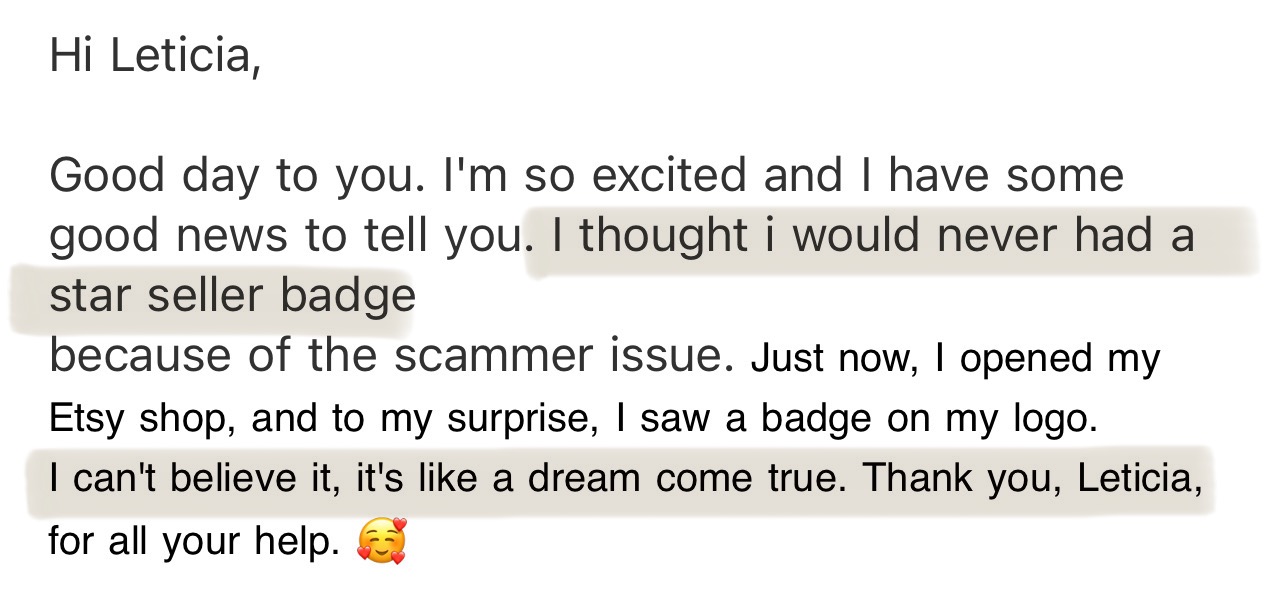Click the words "and I have some"
This screenshot has width=1284, height=599.
pyautogui.click(x=943, y=177)
